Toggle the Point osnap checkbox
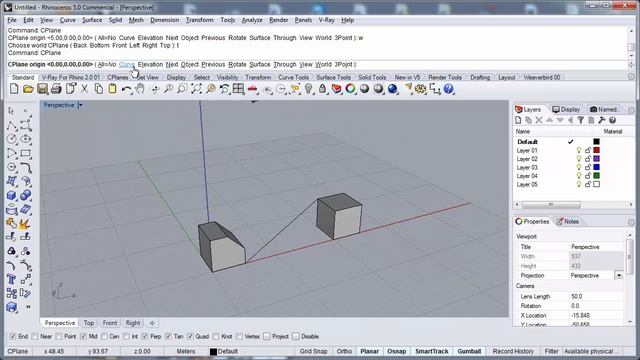Screen dimensions: 640x360 point(59,336)
